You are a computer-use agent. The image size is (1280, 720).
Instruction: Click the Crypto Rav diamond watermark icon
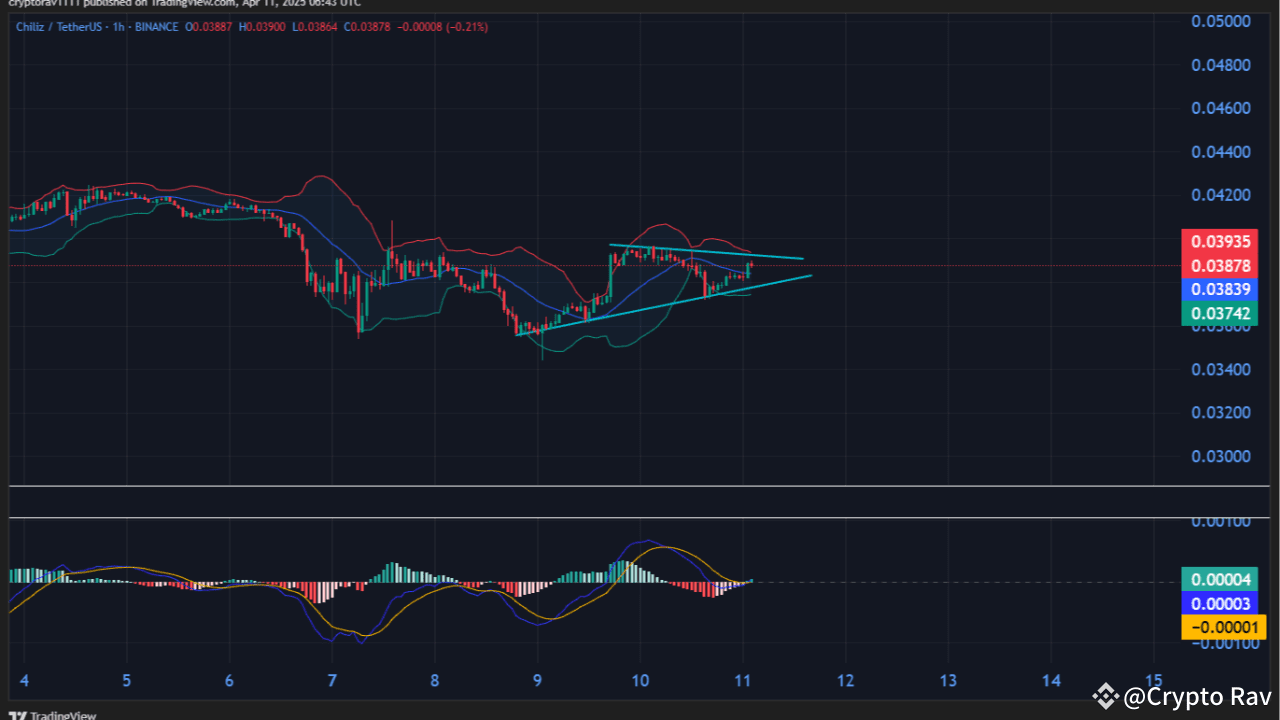(x=1104, y=697)
